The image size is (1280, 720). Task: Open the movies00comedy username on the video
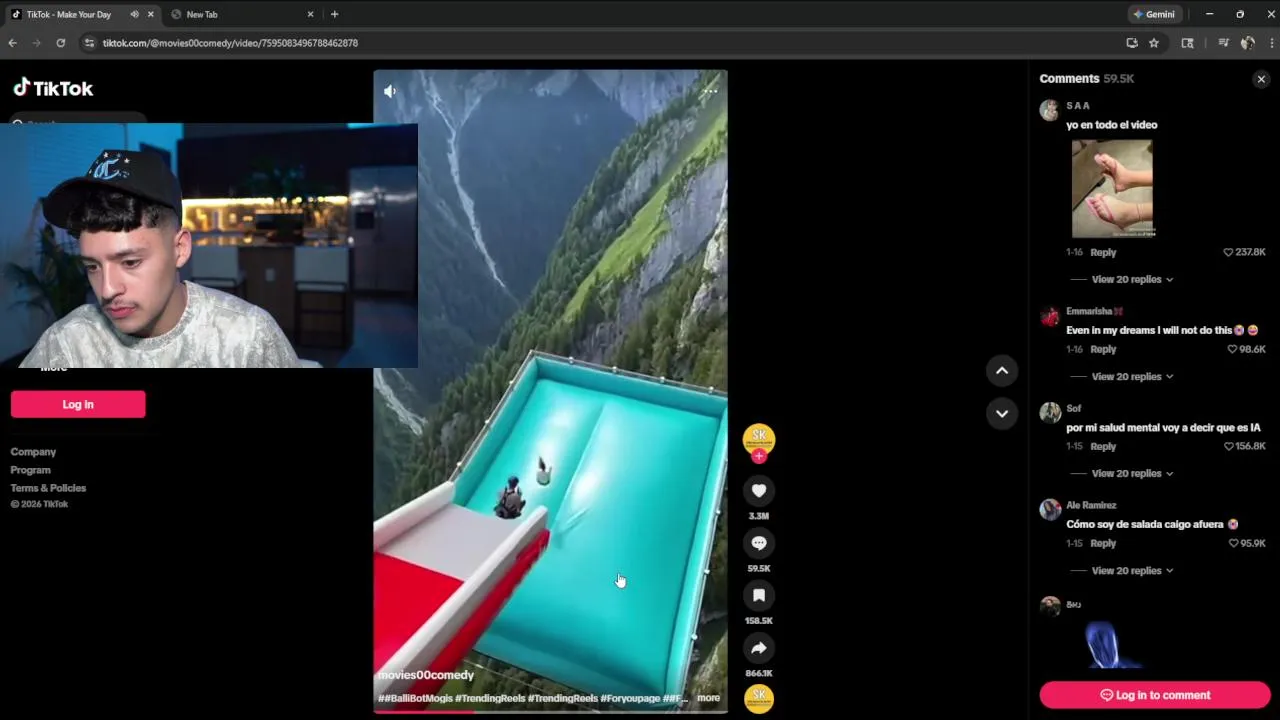click(x=426, y=675)
